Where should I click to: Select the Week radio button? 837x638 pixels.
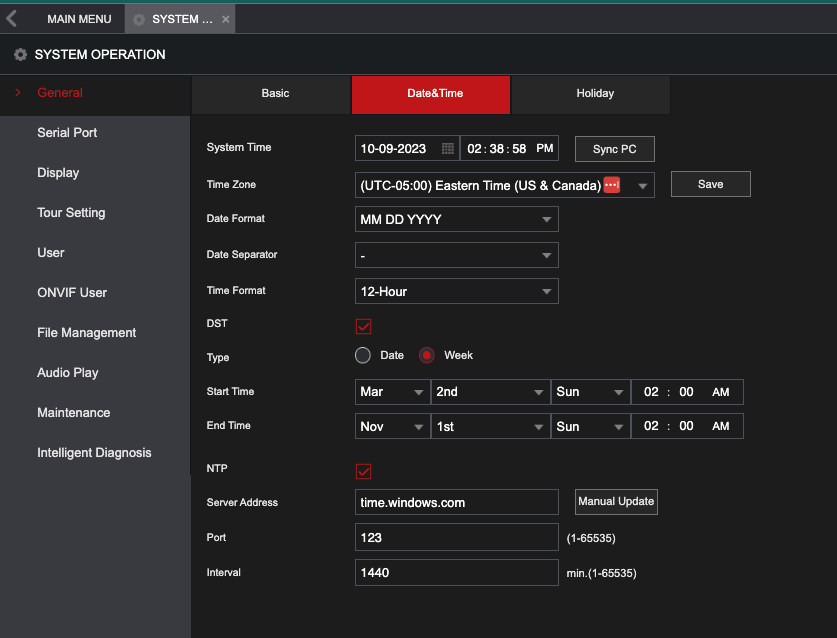pos(426,355)
